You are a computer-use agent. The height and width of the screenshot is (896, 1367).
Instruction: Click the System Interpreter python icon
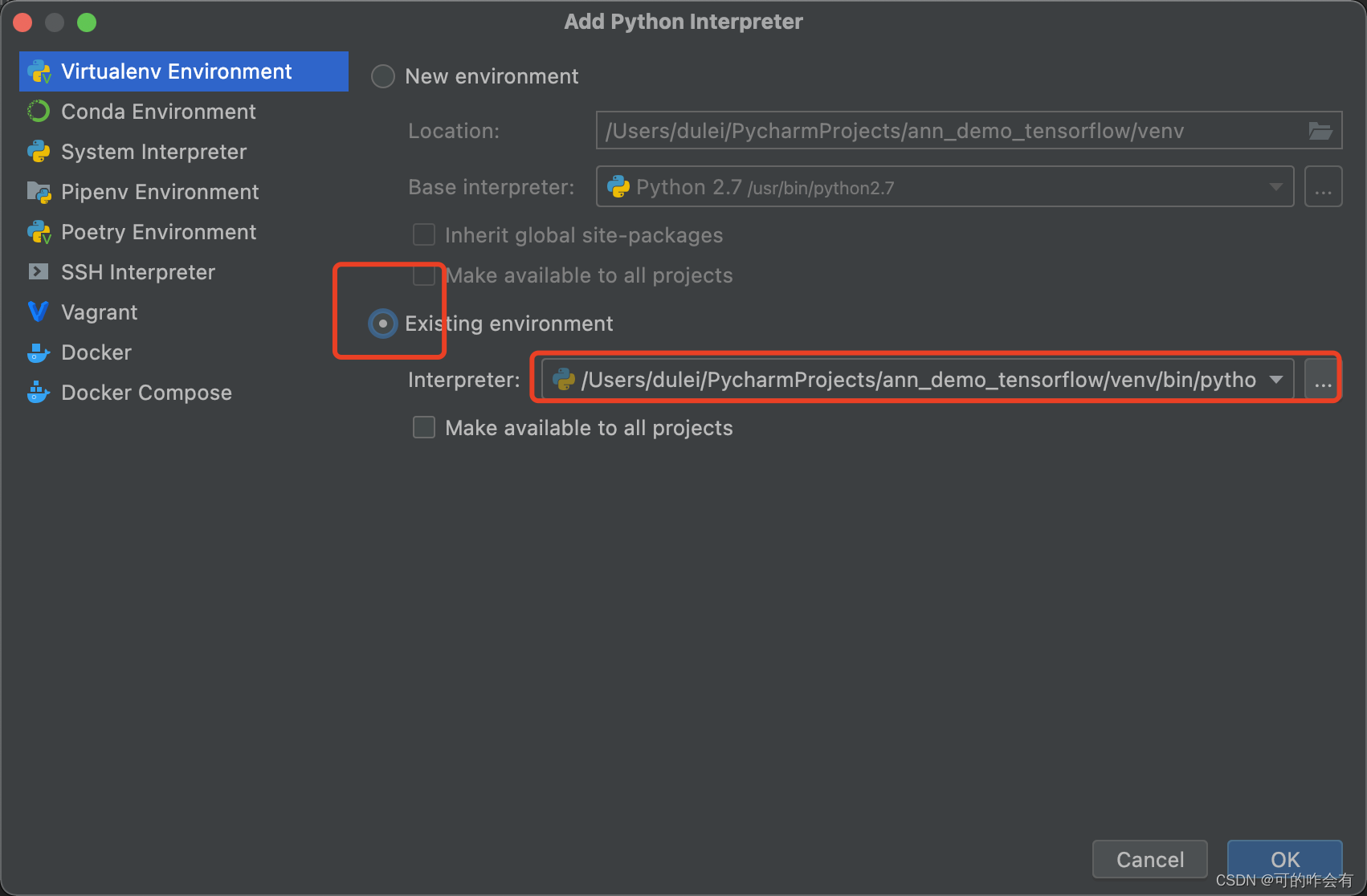tap(39, 152)
